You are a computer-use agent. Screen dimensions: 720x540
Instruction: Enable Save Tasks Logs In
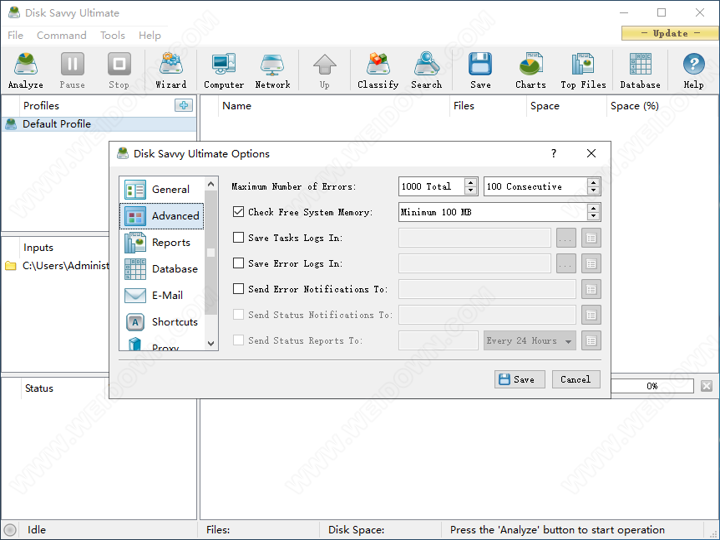[x=238, y=237]
